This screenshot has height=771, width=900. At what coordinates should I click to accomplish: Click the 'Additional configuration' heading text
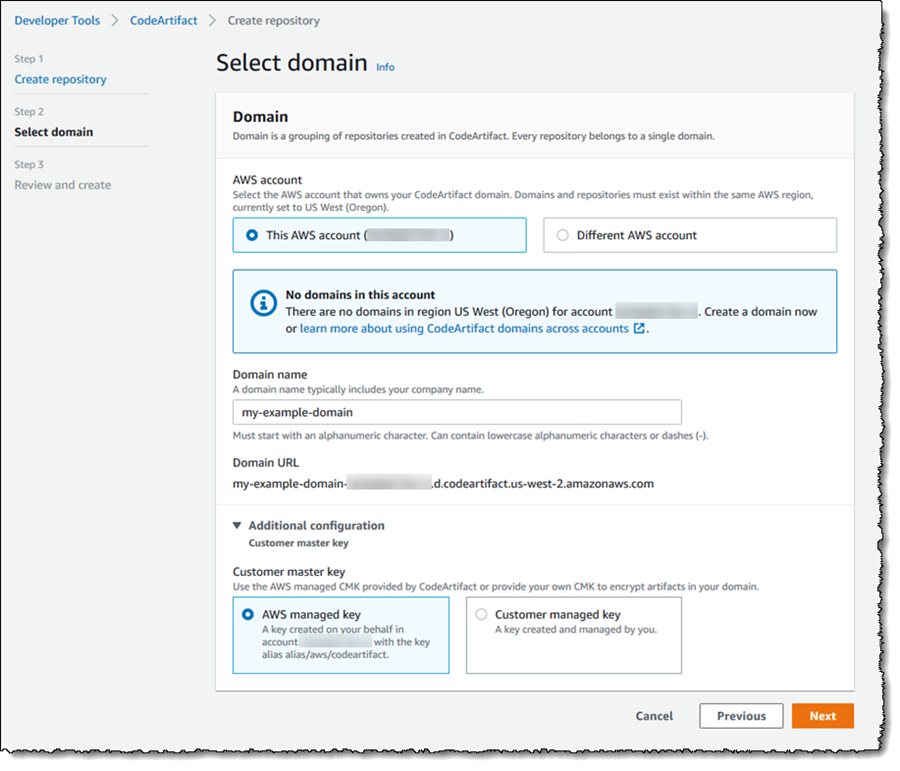tap(316, 525)
